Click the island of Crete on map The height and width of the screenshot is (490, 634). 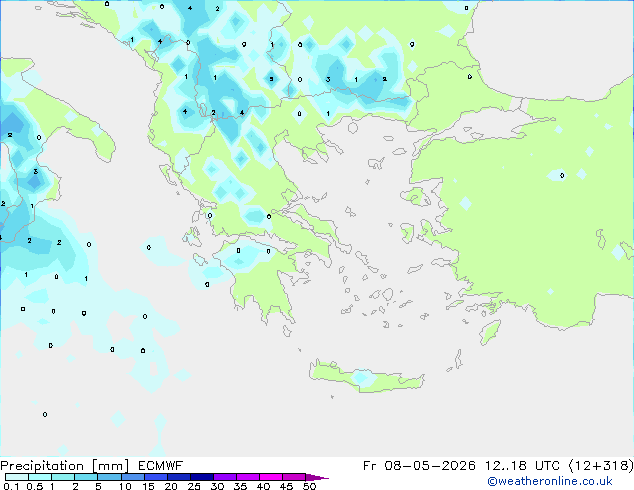[x=366, y=377]
